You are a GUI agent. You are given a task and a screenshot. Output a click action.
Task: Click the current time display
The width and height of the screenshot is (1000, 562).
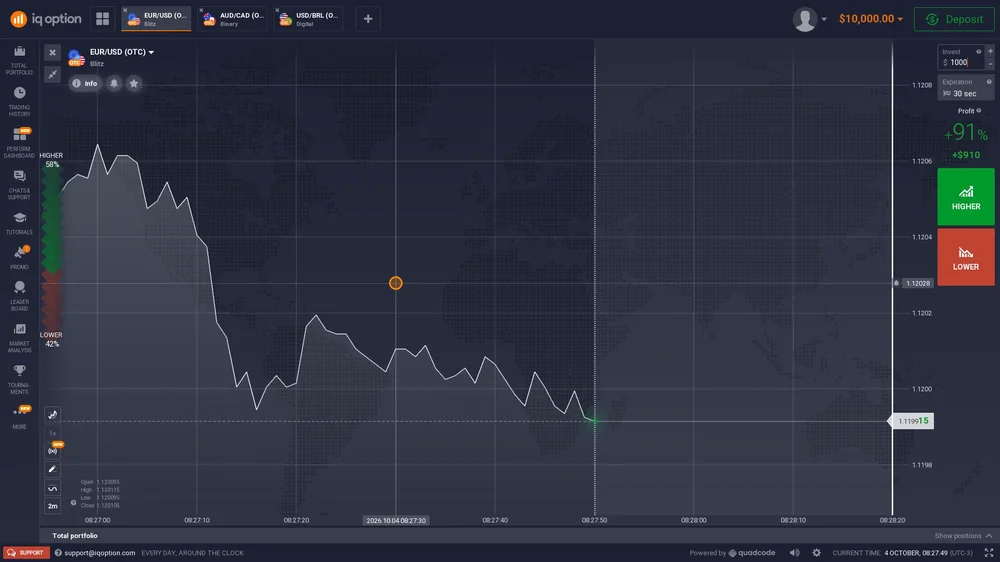pyautogui.click(x=902, y=553)
